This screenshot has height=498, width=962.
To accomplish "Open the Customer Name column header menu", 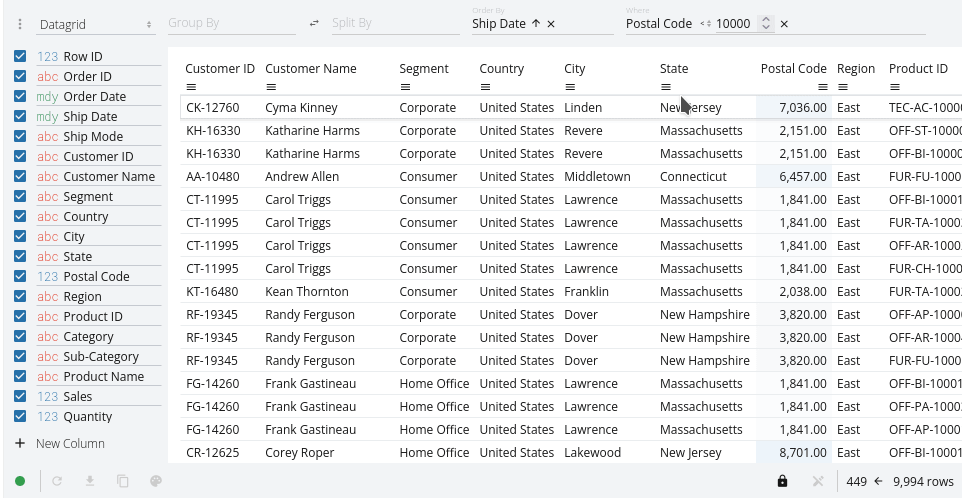I will [x=270, y=87].
